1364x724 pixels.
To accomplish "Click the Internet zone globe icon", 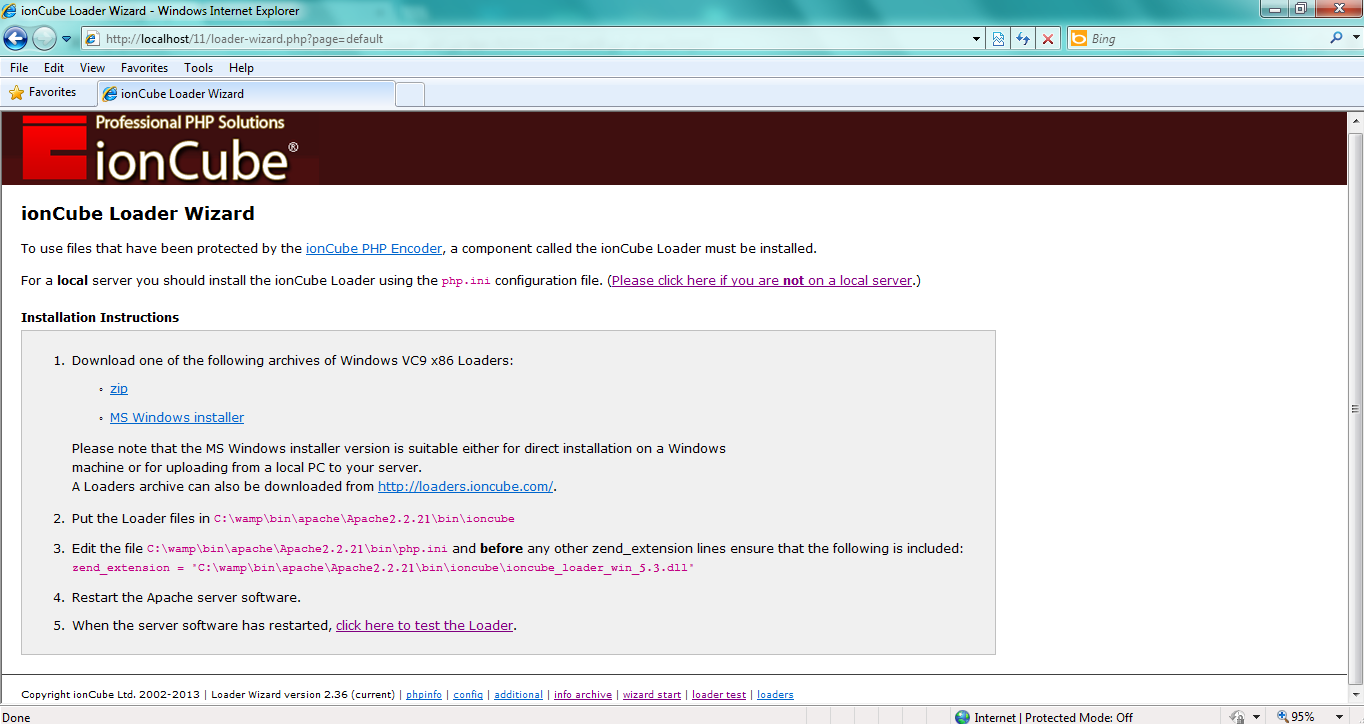I will point(962,717).
